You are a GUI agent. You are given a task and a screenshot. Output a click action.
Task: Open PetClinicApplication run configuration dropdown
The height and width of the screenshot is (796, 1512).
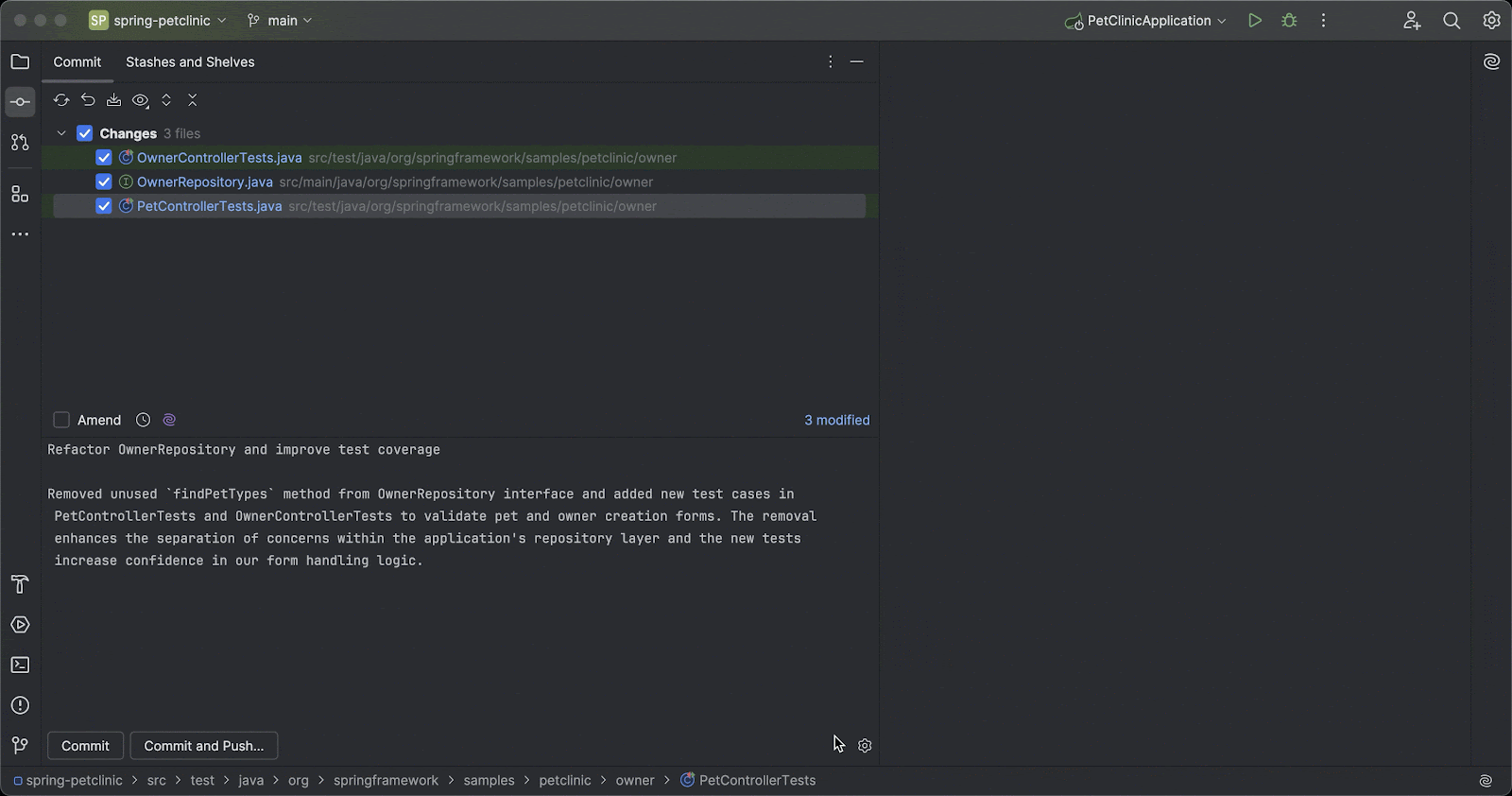click(x=1145, y=20)
